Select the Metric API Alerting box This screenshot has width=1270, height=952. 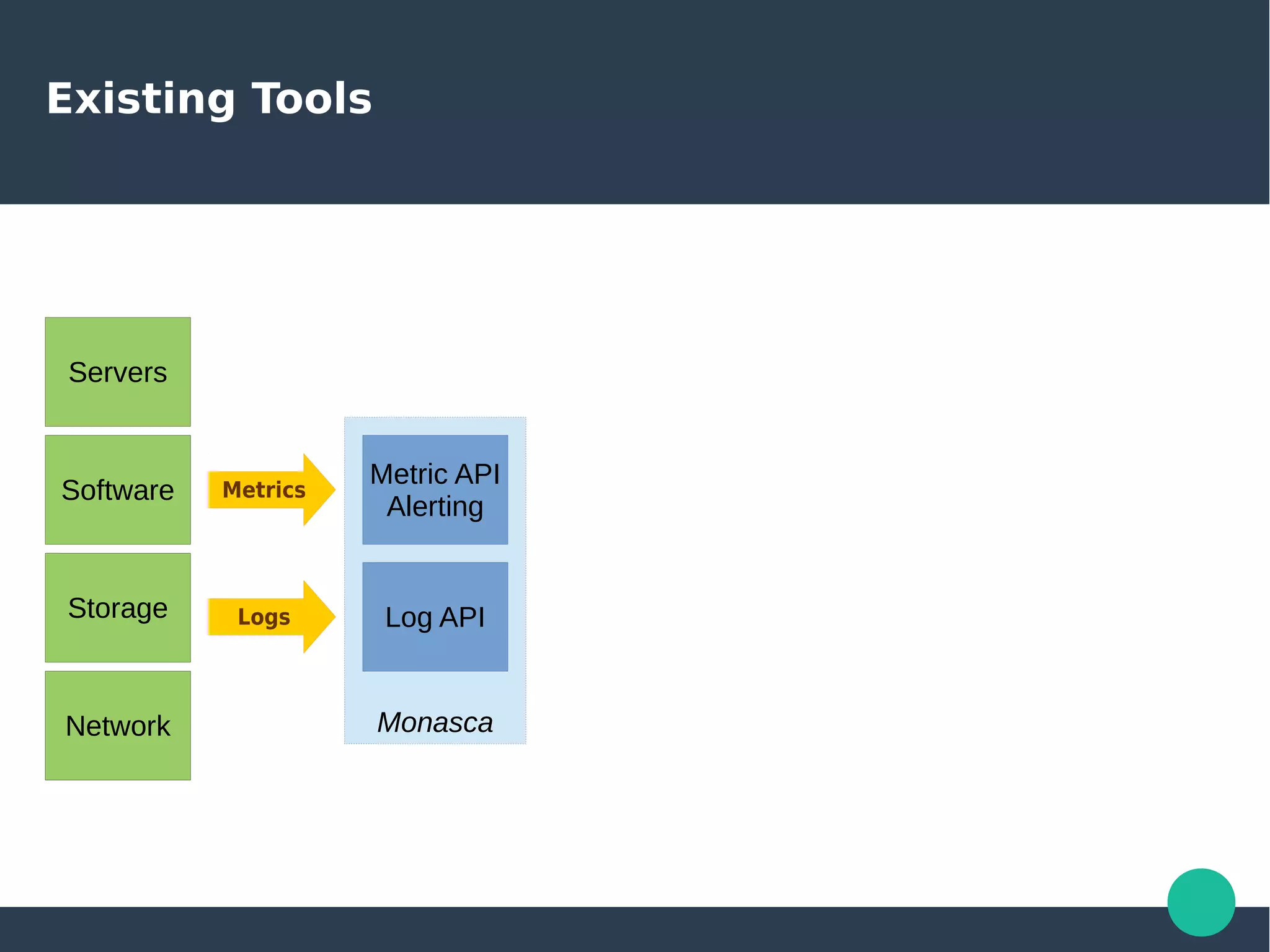(x=435, y=490)
